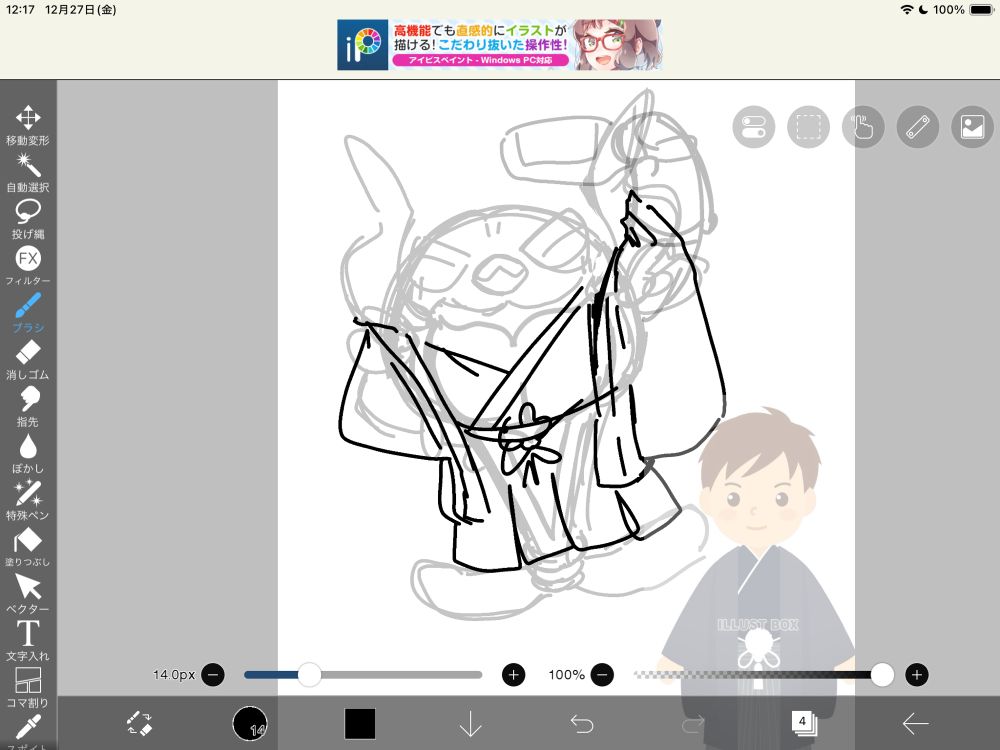Select the Blur (ぼかし) tool
This screenshot has height=750, width=1000.
click(x=28, y=453)
